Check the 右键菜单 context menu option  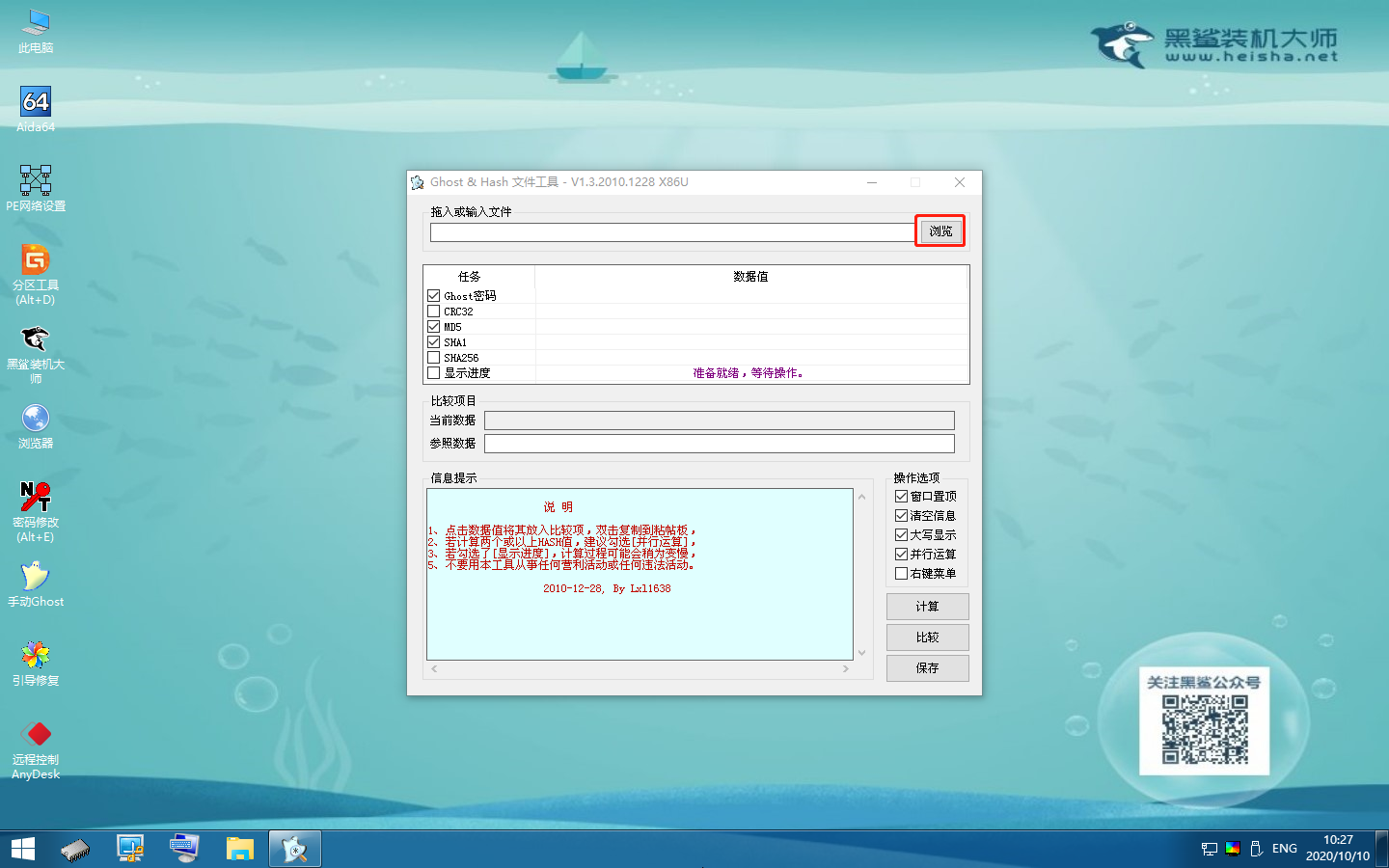point(900,573)
